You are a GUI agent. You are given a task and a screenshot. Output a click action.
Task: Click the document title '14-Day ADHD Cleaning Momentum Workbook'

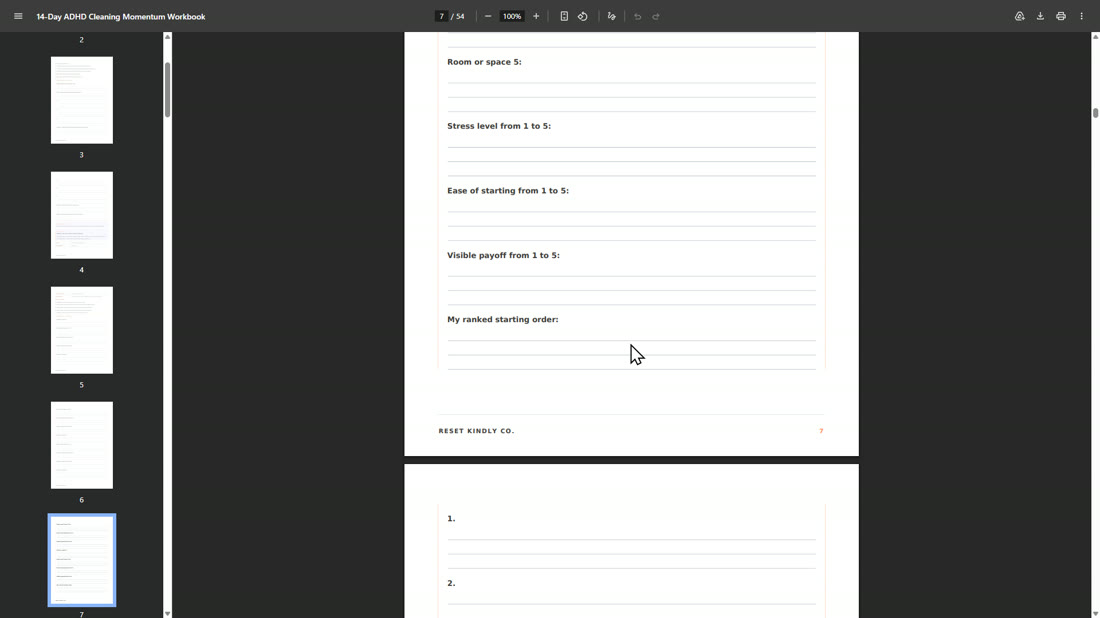click(x=121, y=16)
